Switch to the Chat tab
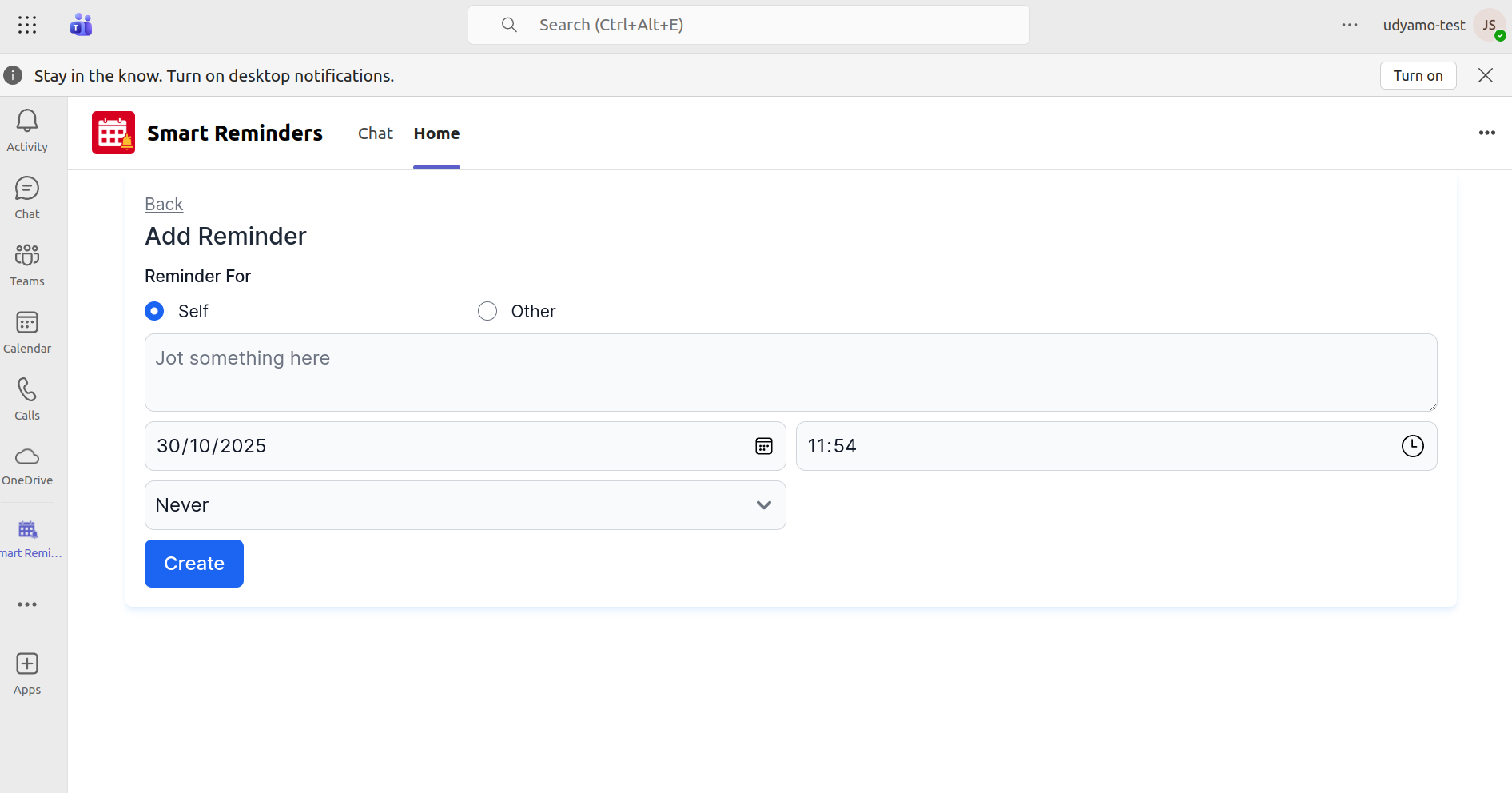Image resolution: width=1512 pixels, height=793 pixels. point(376,133)
